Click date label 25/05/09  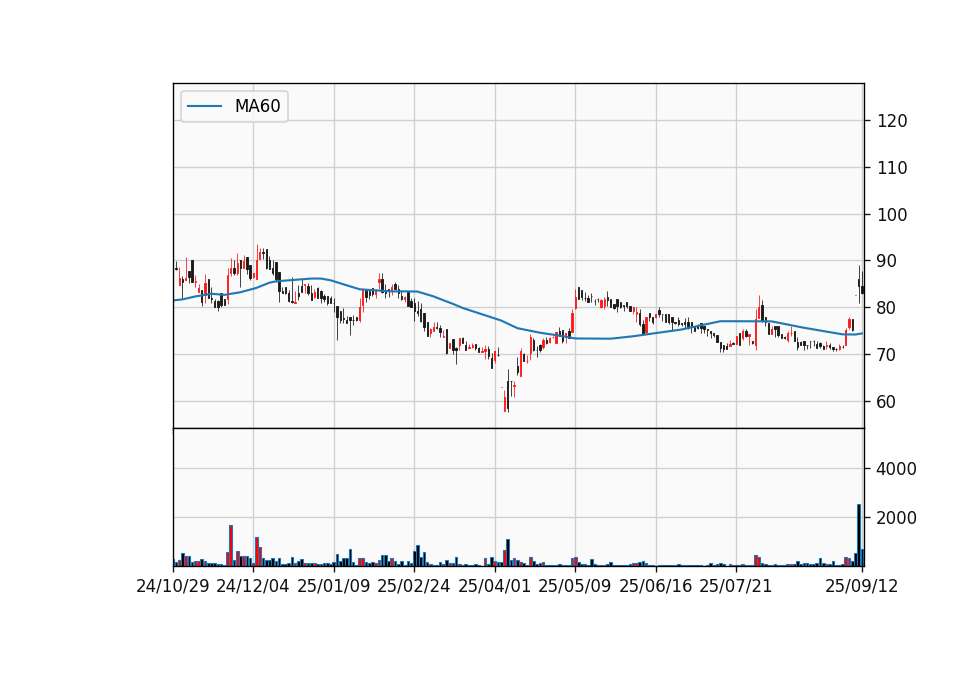coord(575,586)
